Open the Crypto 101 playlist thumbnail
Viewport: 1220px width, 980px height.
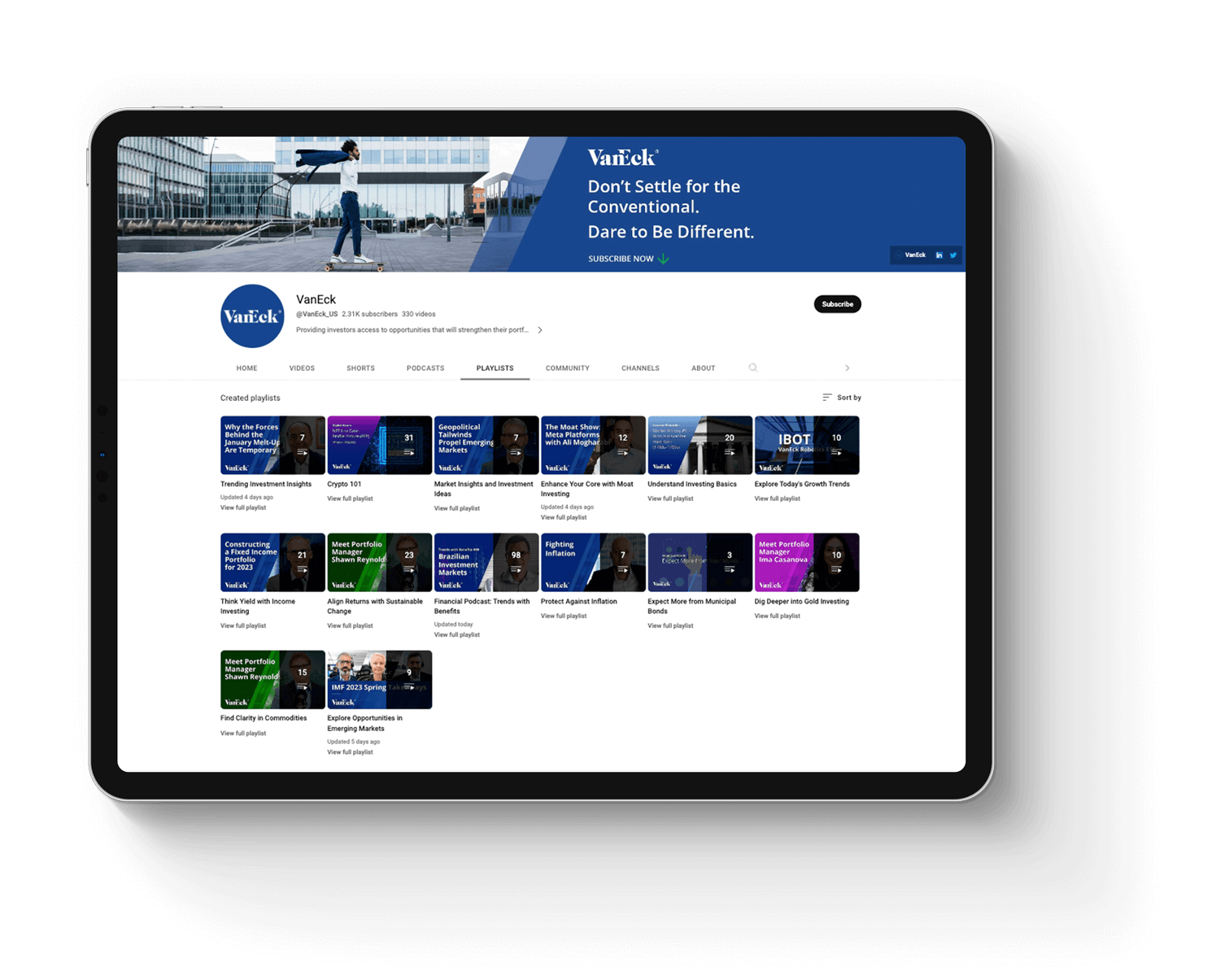(379, 445)
